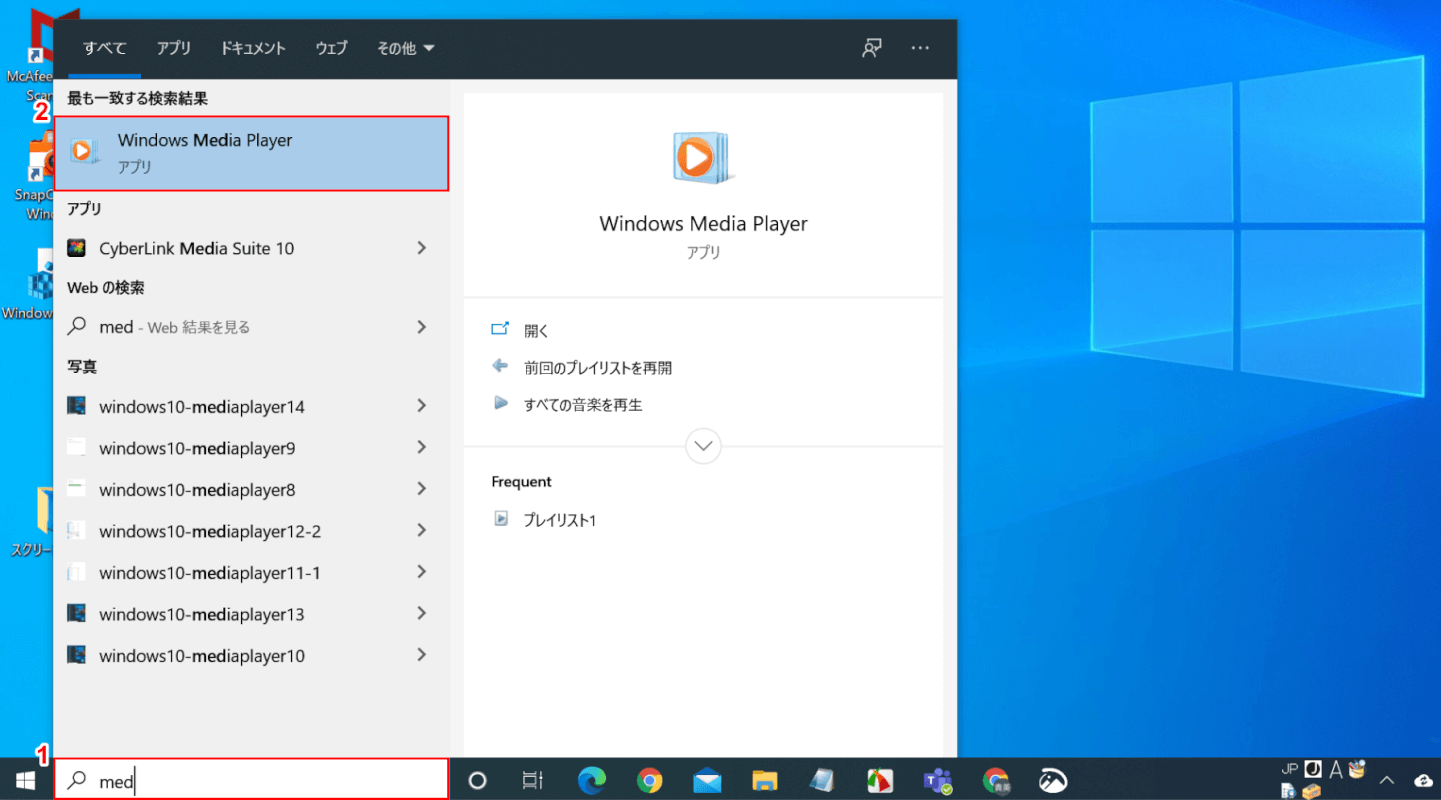1441x800 pixels.
Task: Expand windows10-mediaplayer10 chevron
Action: (422, 656)
